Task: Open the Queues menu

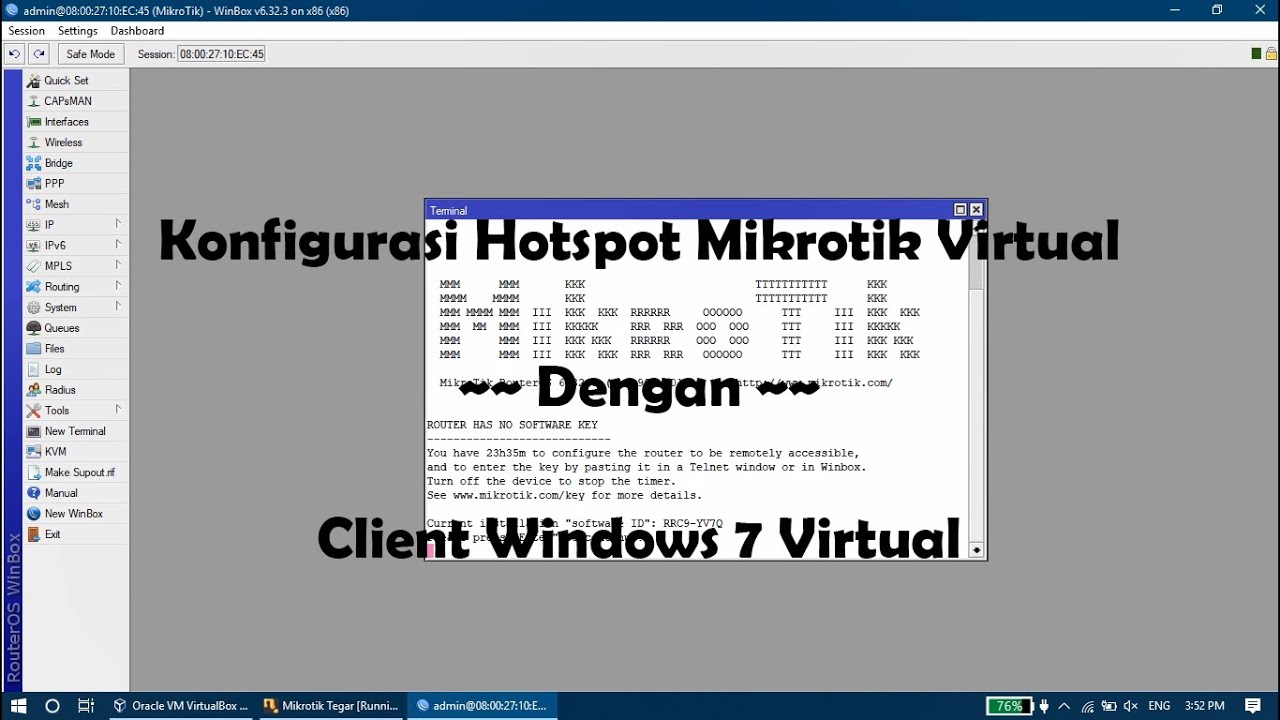Action: pos(76,328)
